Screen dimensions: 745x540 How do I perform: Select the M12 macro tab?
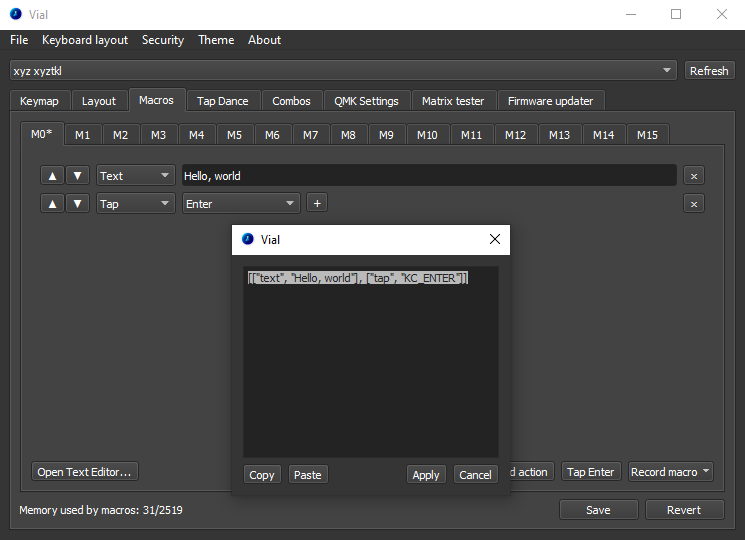click(516, 135)
